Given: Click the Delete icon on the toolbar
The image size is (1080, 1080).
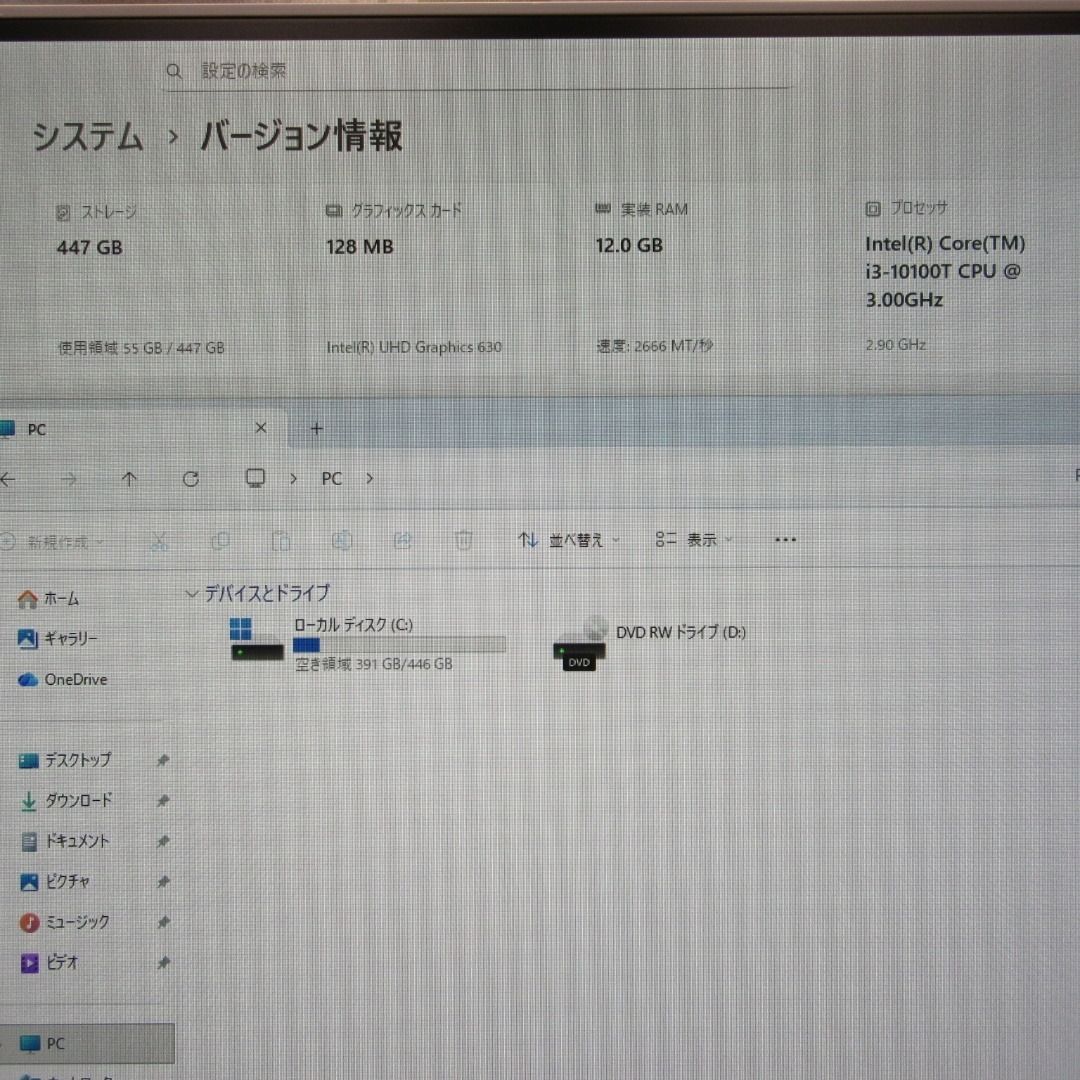Looking at the screenshot, I should coord(463,540).
